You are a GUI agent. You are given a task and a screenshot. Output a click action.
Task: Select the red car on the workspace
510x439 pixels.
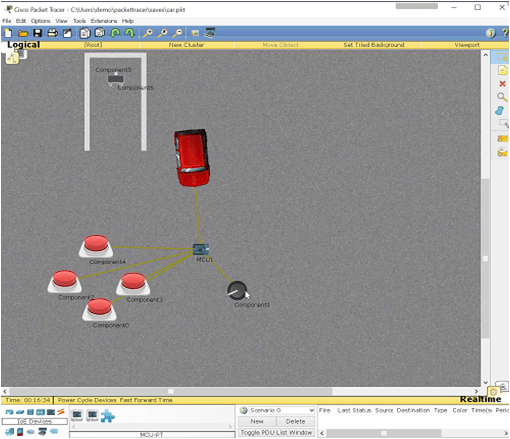(x=192, y=158)
